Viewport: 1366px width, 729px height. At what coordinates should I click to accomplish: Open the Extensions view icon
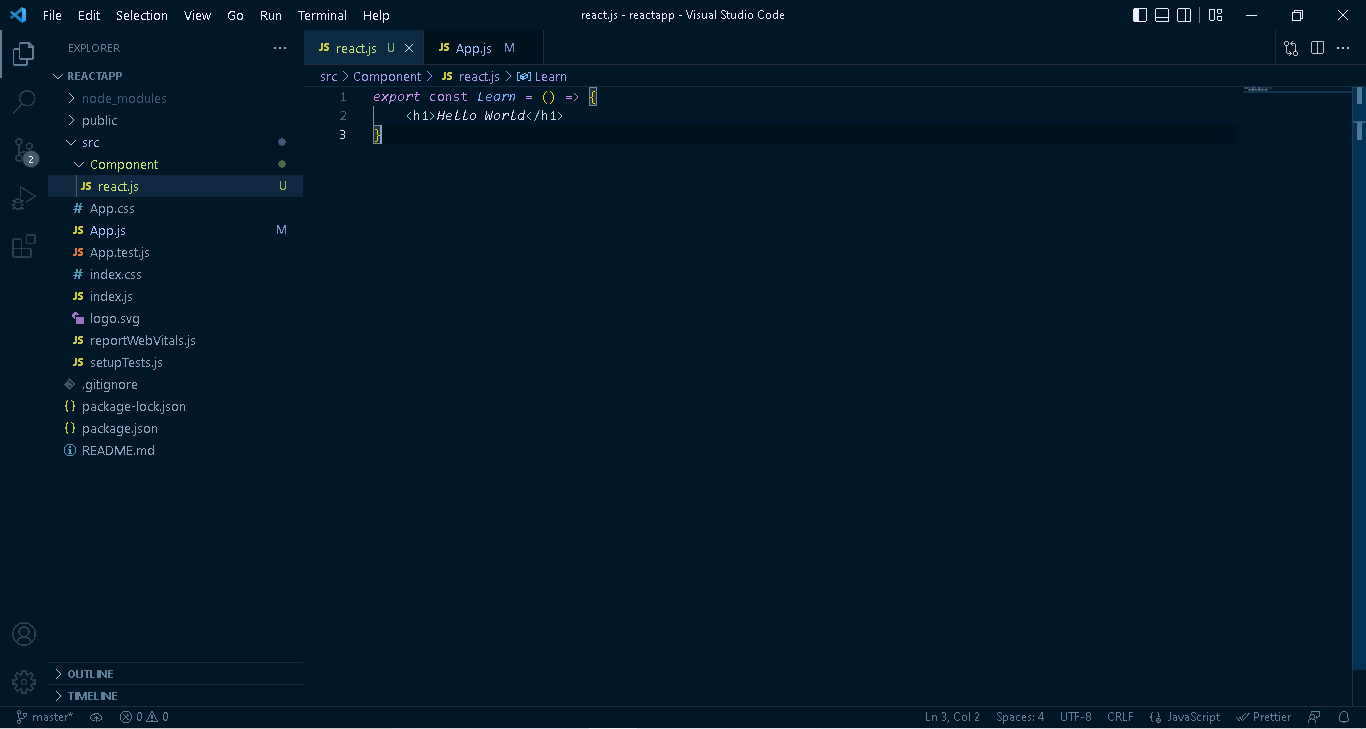24,247
